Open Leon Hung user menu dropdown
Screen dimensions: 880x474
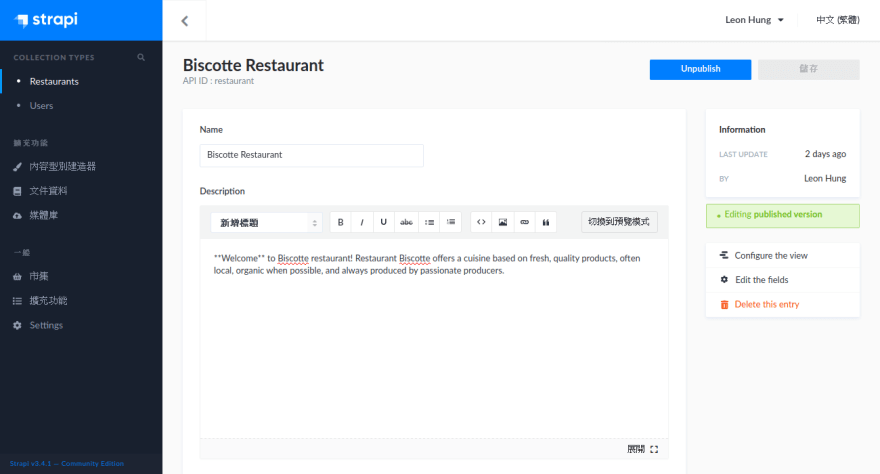(x=754, y=20)
